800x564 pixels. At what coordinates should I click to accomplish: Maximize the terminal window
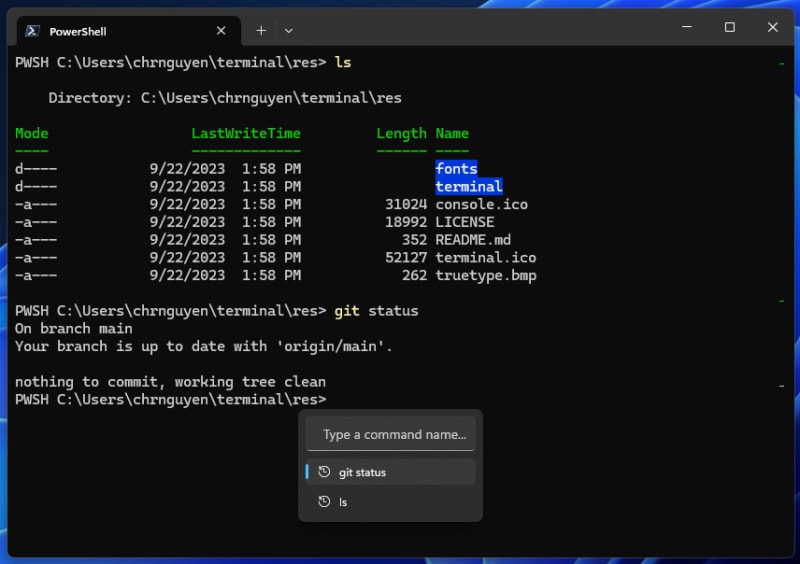pos(730,28)
